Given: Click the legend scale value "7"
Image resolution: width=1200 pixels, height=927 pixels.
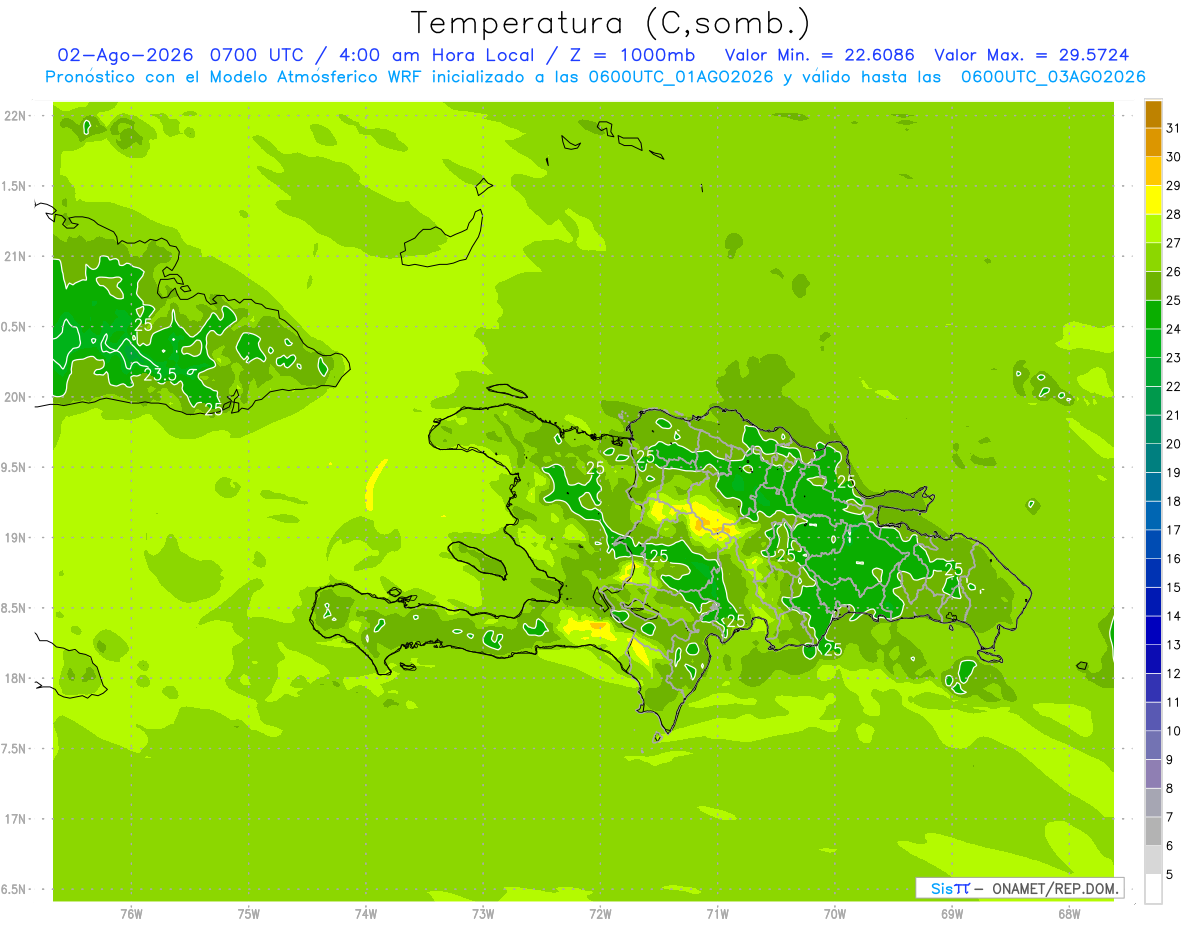Looking at the screenshot, I should point(1170,817).
